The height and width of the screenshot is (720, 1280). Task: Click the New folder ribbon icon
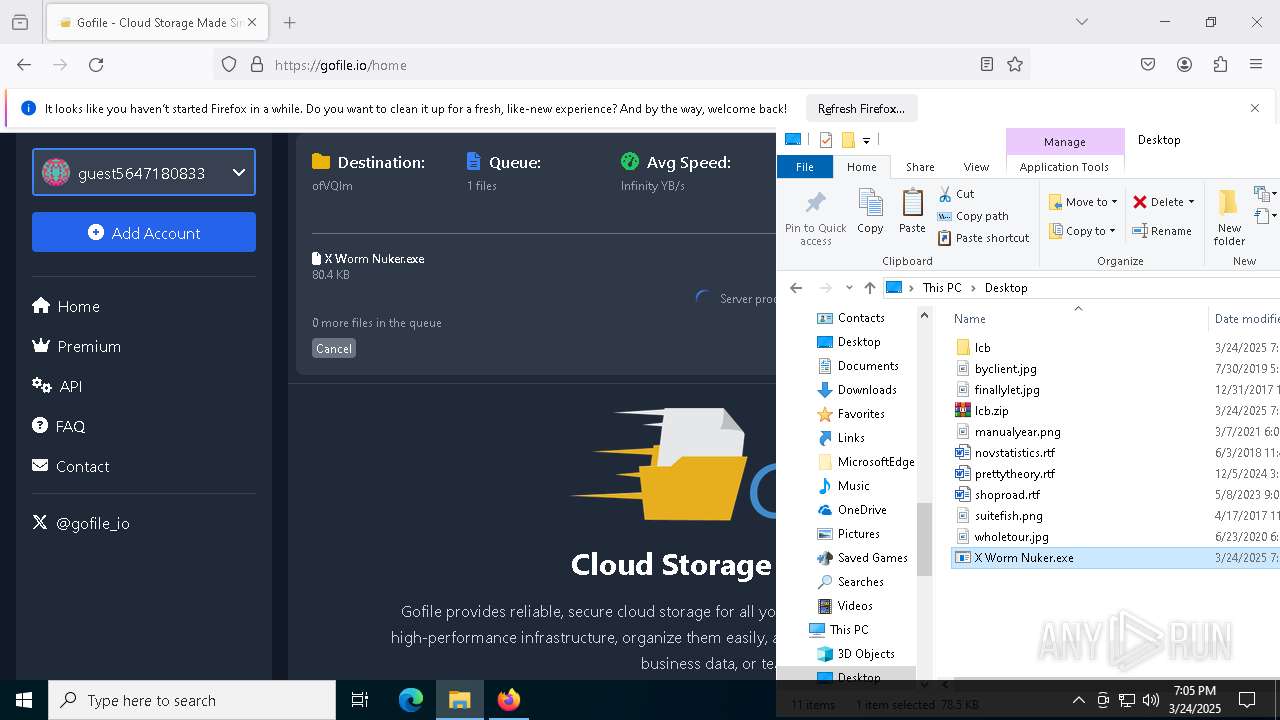point(1229,218)
